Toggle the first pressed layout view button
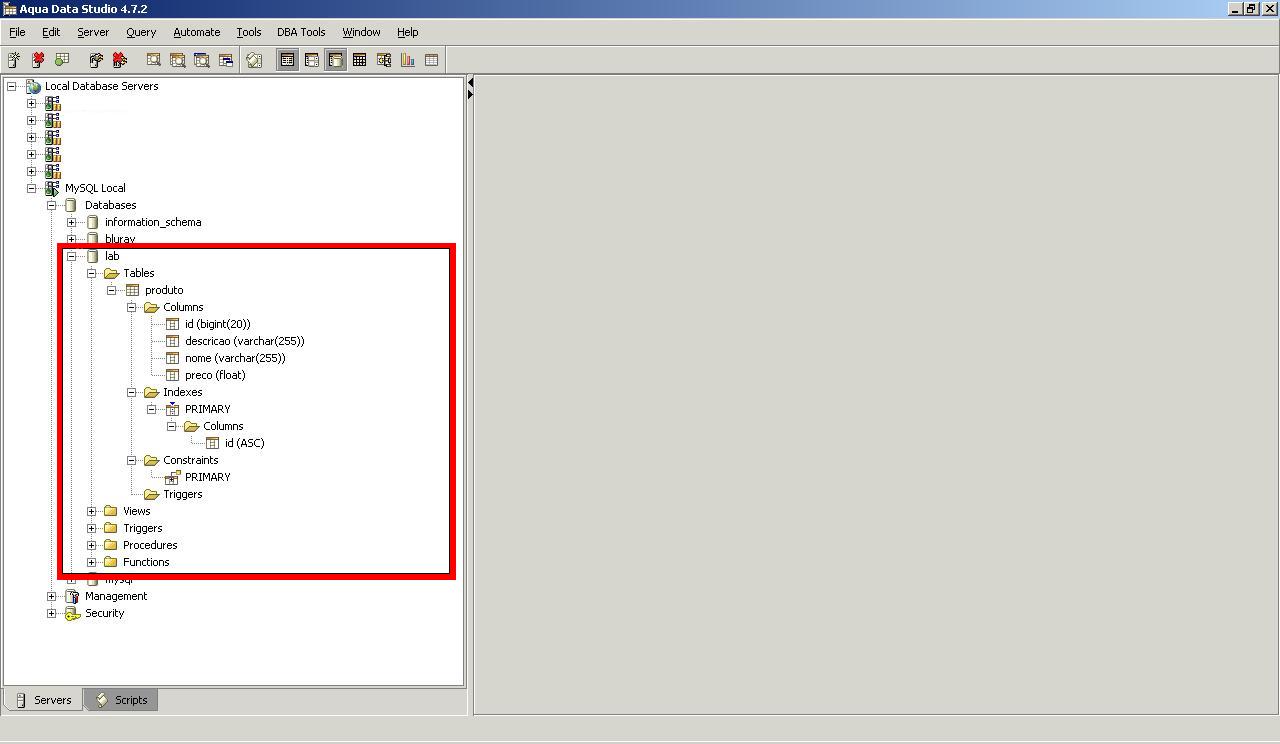 tap(287, 60)
